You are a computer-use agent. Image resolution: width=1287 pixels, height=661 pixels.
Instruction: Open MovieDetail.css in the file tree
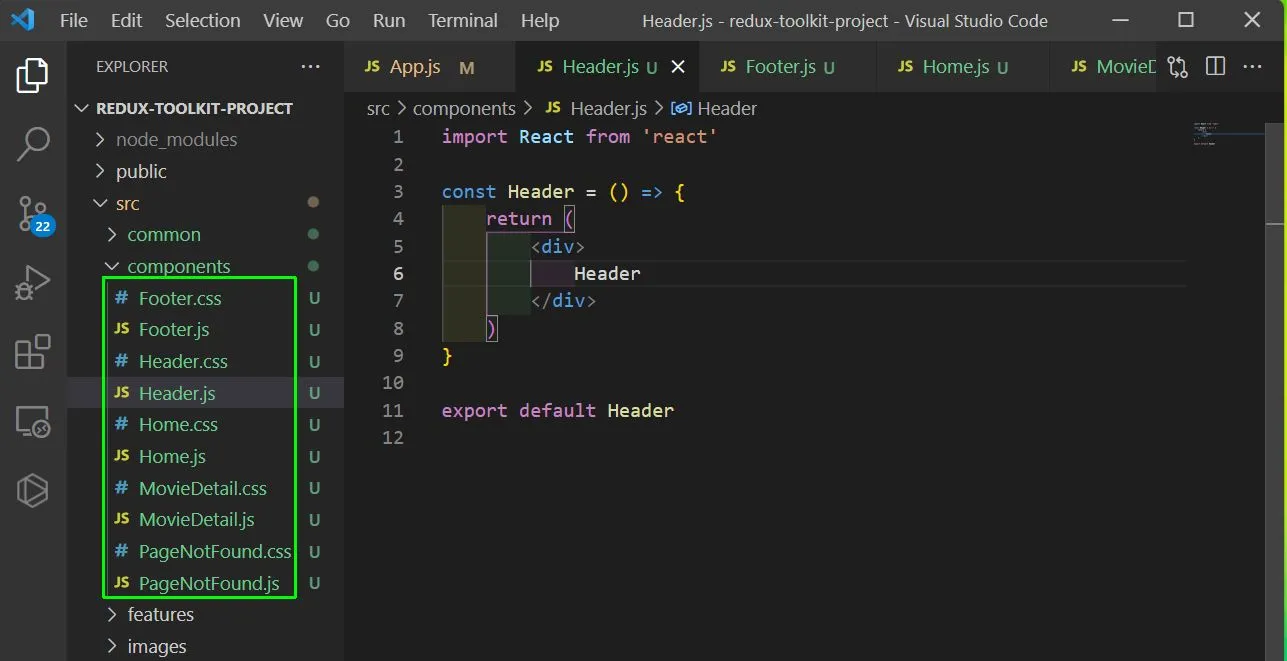[205, 488]
